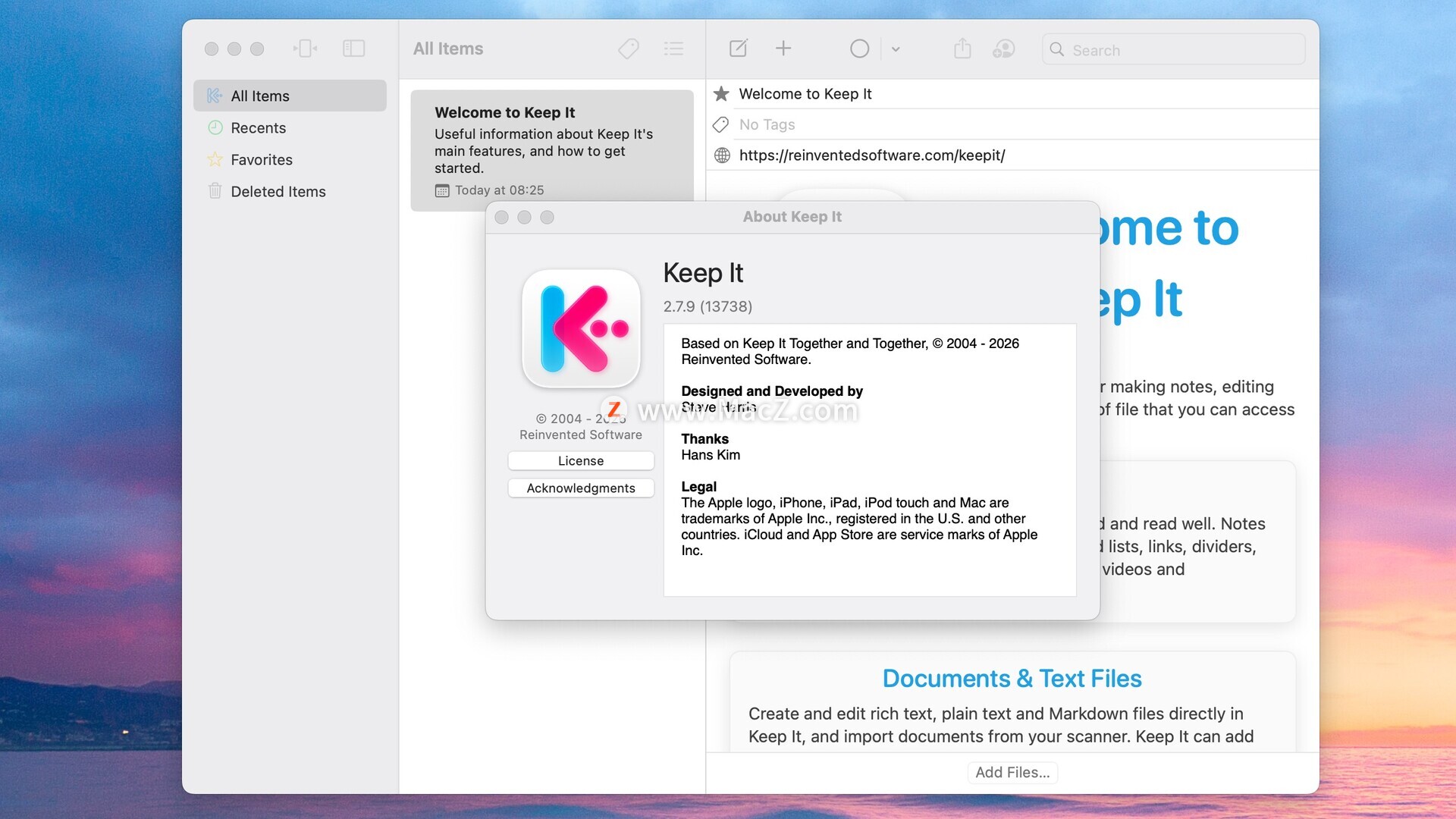This screenshot has height=819, width=1456.
Task: Select Deleted Items in sidebar
Action: point(278,192)
